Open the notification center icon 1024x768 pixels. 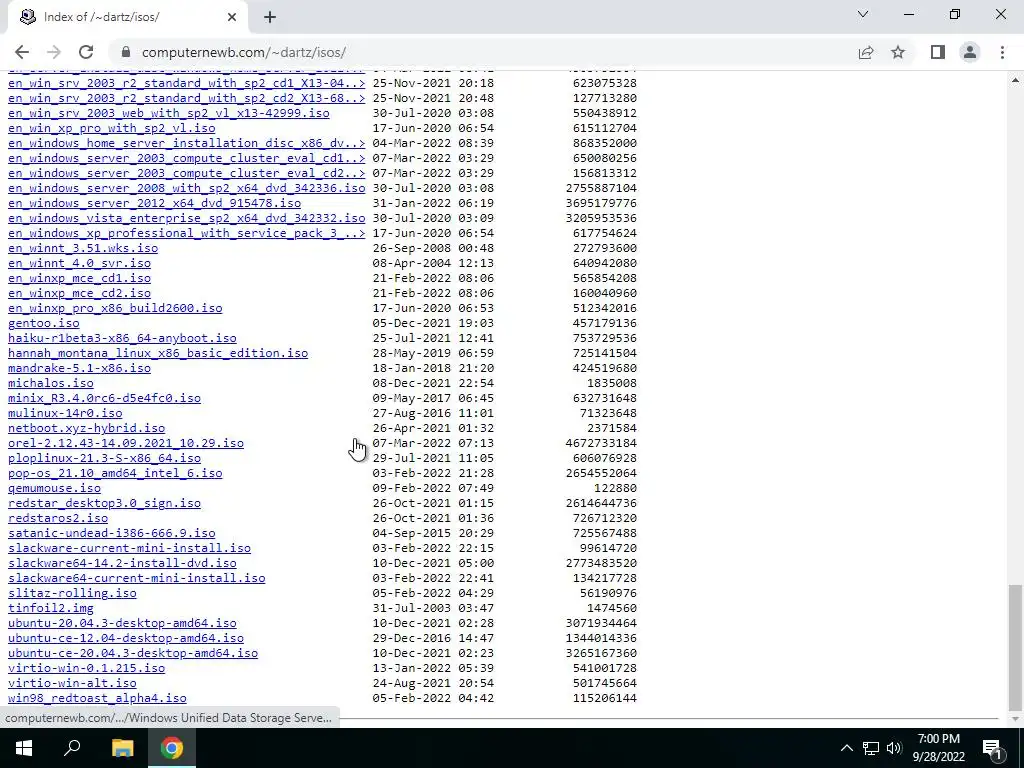pos(992,748)
